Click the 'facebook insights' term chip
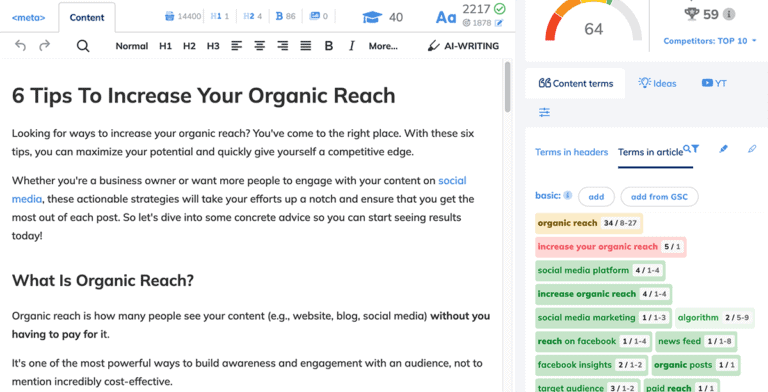768x392 pixels. 591,365
